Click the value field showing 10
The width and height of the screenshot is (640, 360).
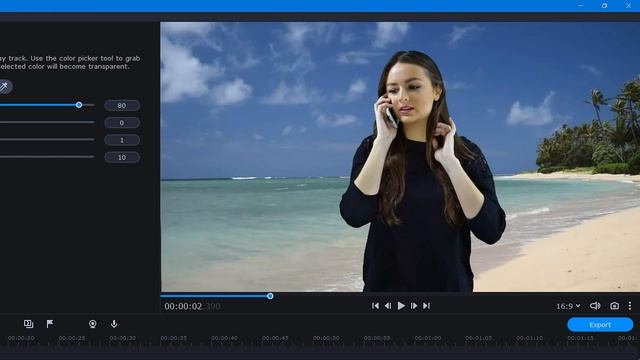[122, 157]
